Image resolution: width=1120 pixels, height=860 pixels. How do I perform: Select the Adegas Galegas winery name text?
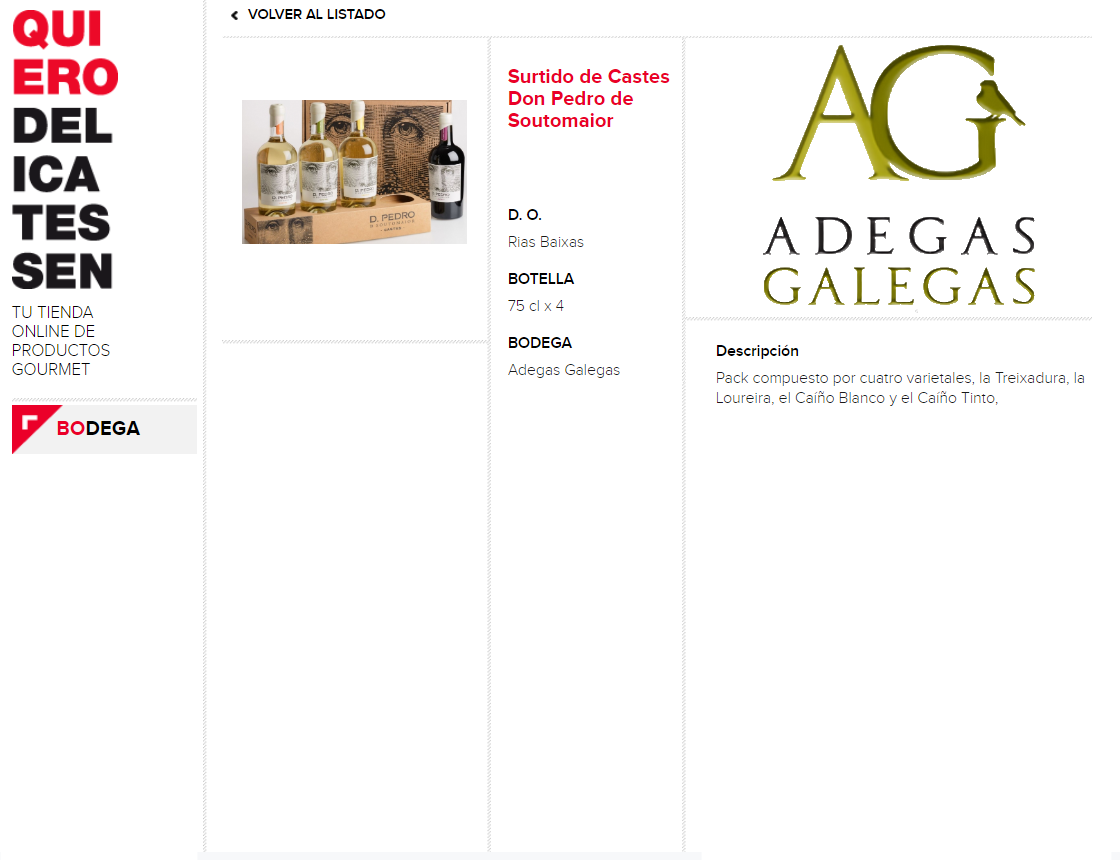click(x=564, y=370)
